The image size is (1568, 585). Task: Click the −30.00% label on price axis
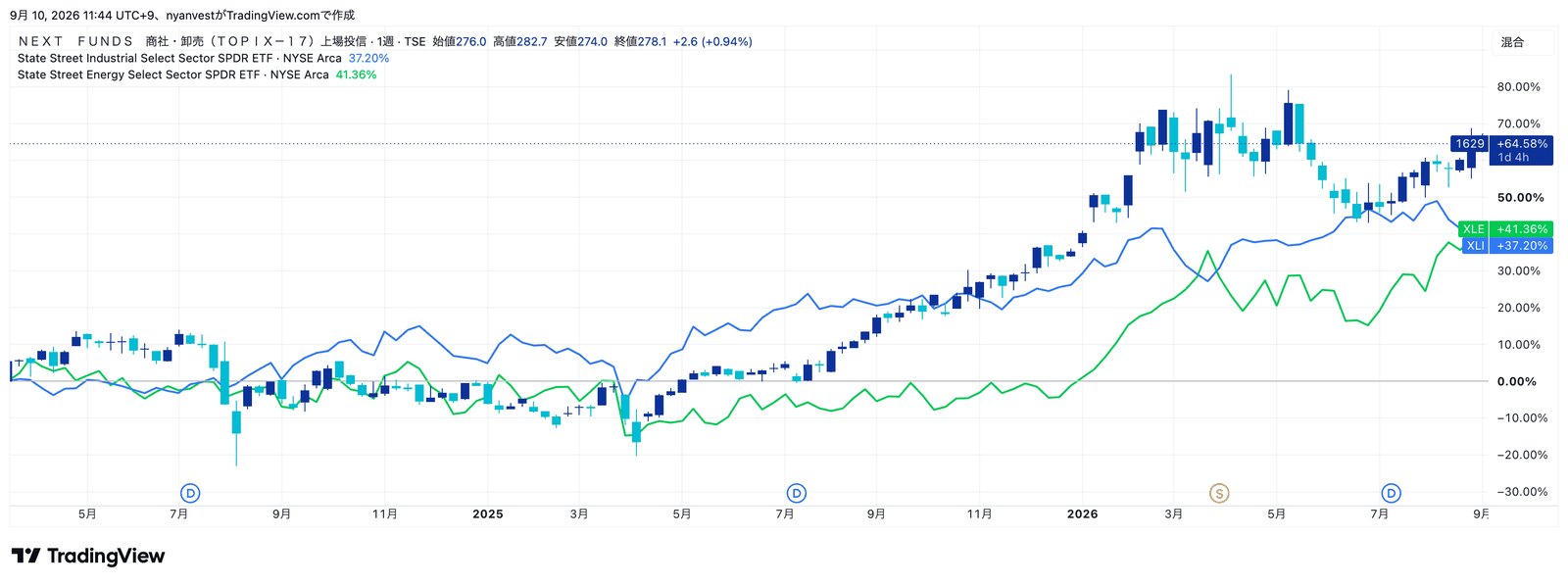[x=1522, y=492]
